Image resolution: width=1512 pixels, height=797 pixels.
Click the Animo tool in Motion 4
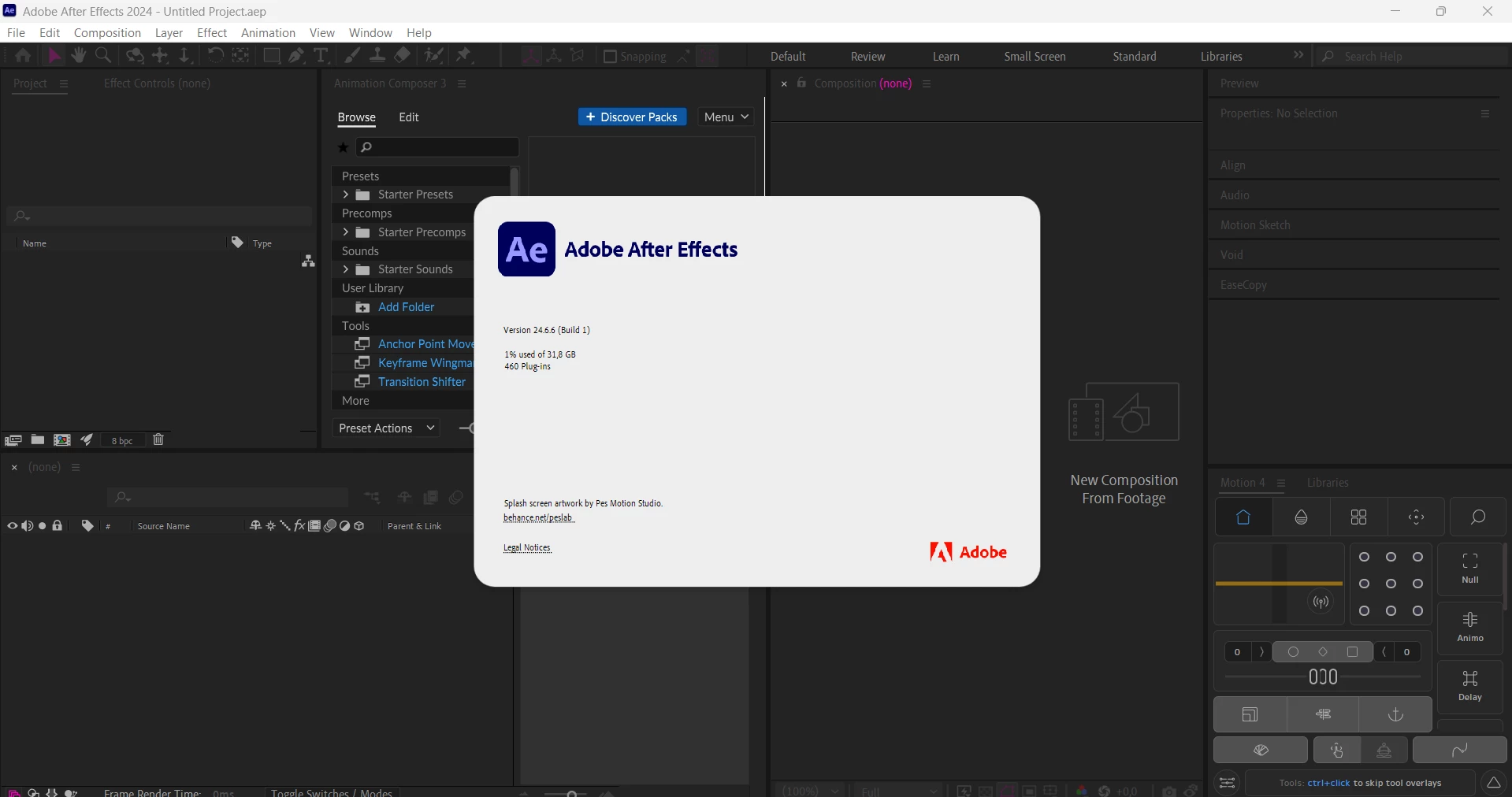pos(1470,627)
